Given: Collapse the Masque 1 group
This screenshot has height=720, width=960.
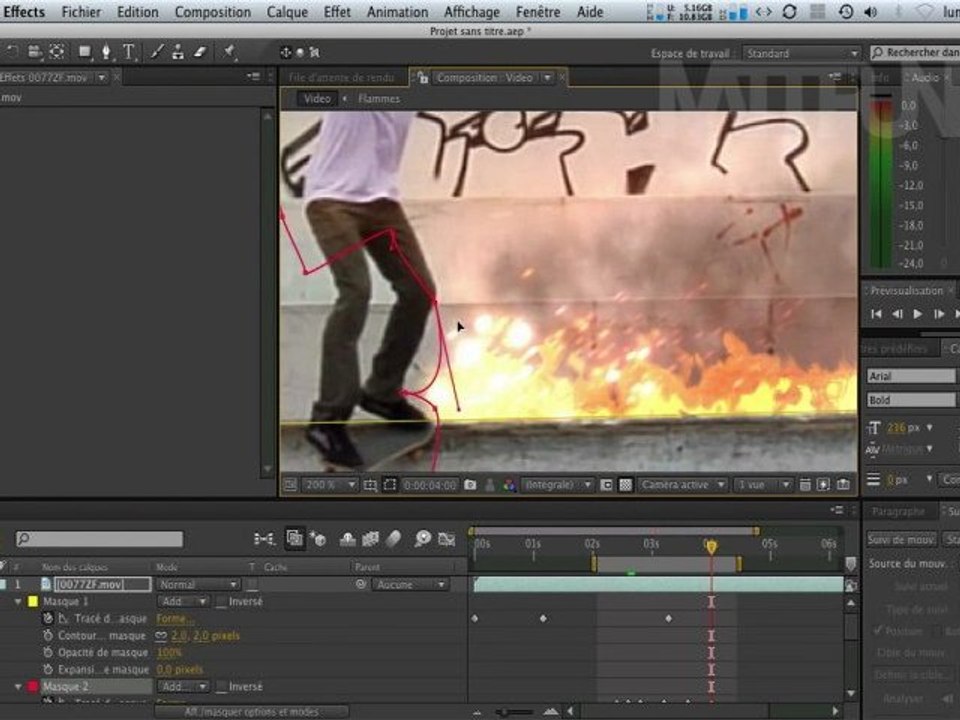Looking at the screenshot, I should coord(18,602).
